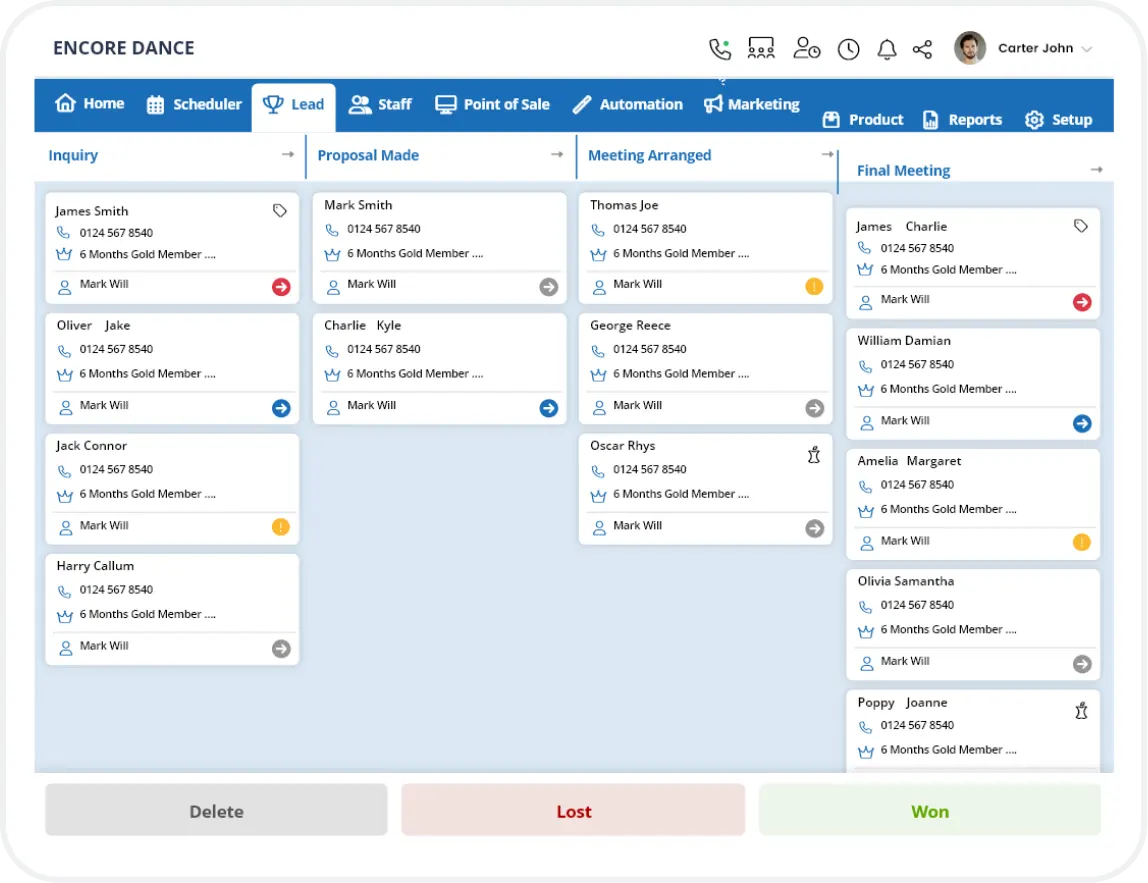Screen dimensions: 1148x883
Task: Go to the Home tab
Action: click(x=89, y=104)
